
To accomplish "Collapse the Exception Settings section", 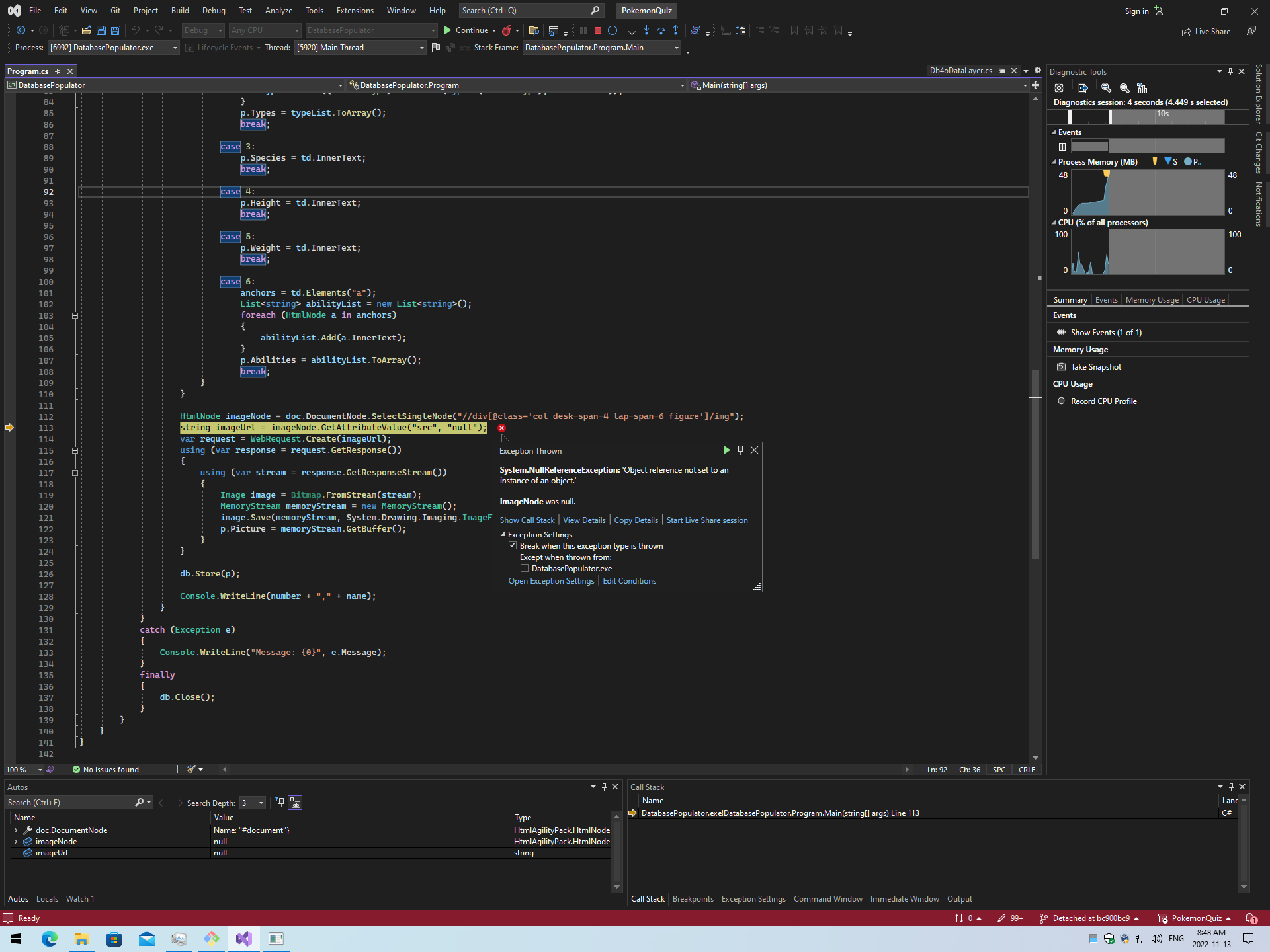I will (503, 535).
